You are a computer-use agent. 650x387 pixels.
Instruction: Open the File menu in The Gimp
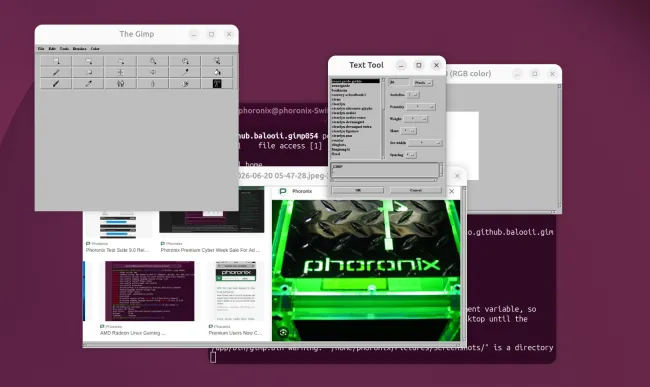[41, 48]
